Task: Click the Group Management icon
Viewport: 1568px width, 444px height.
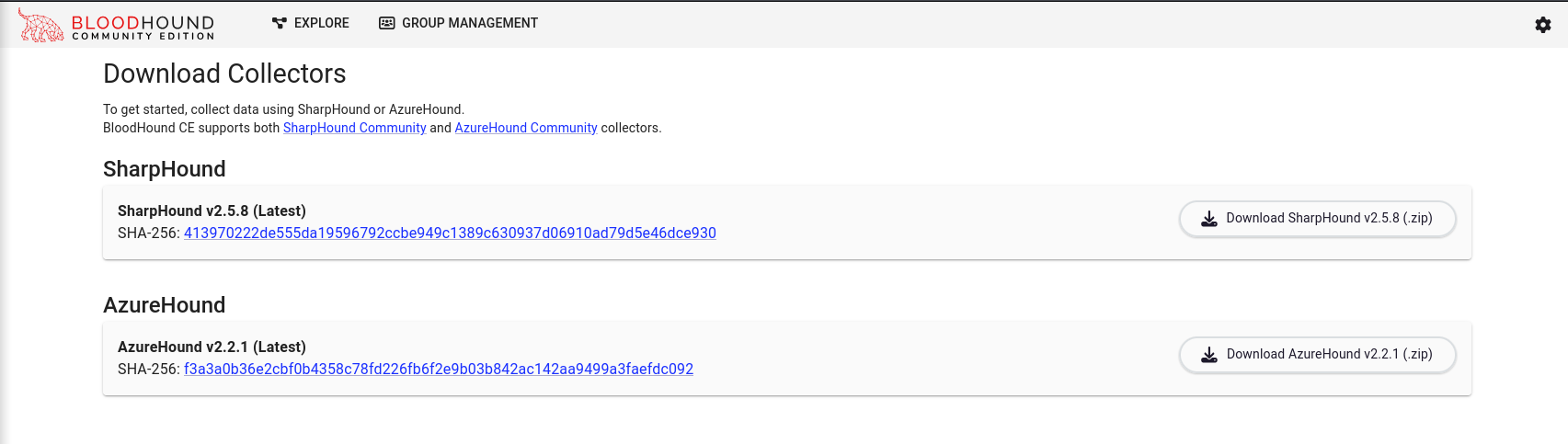Action: click(x=387, y=23)
